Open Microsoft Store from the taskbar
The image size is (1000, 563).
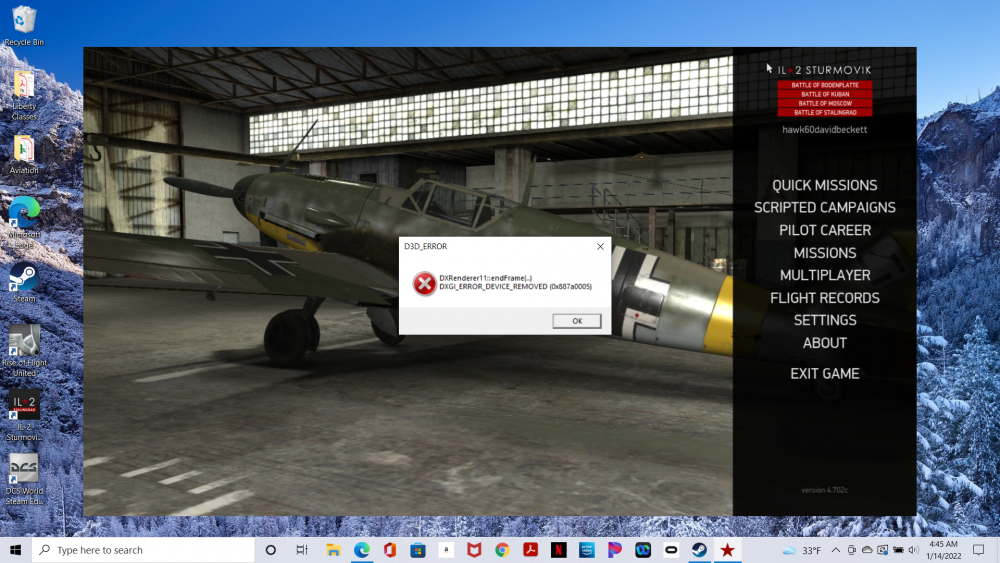[418, 550]
